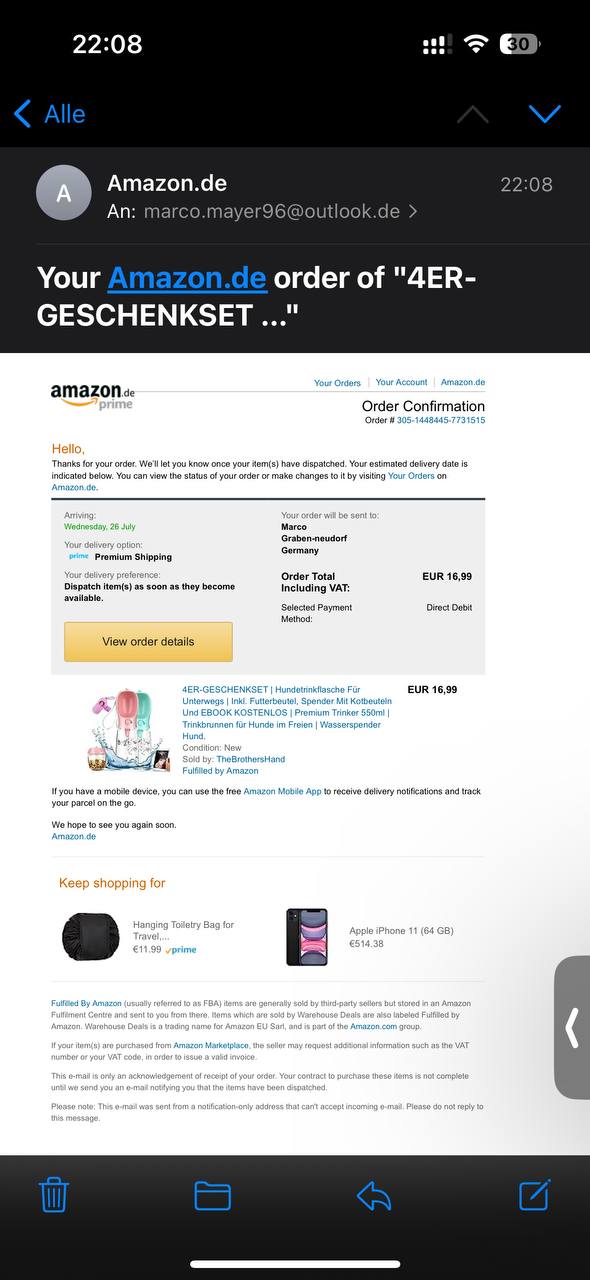
Task: Open Your Orders link in header
Action: coord(337,383)
